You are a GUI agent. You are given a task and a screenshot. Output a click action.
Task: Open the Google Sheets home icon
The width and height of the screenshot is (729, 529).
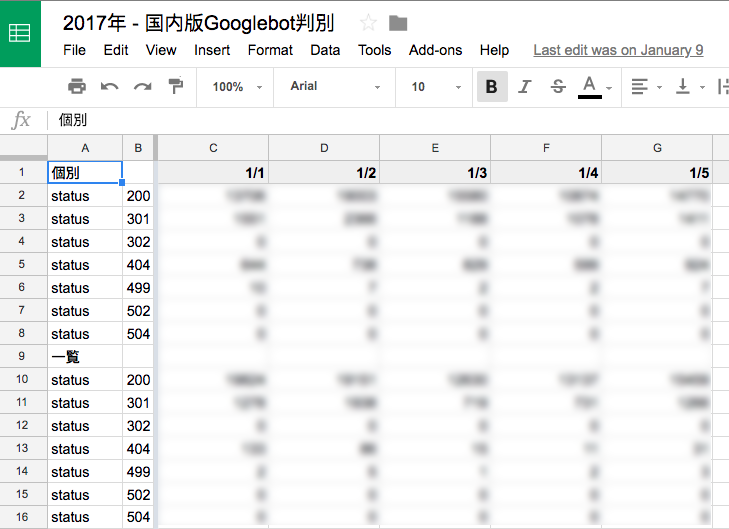(x=20, y=33)
